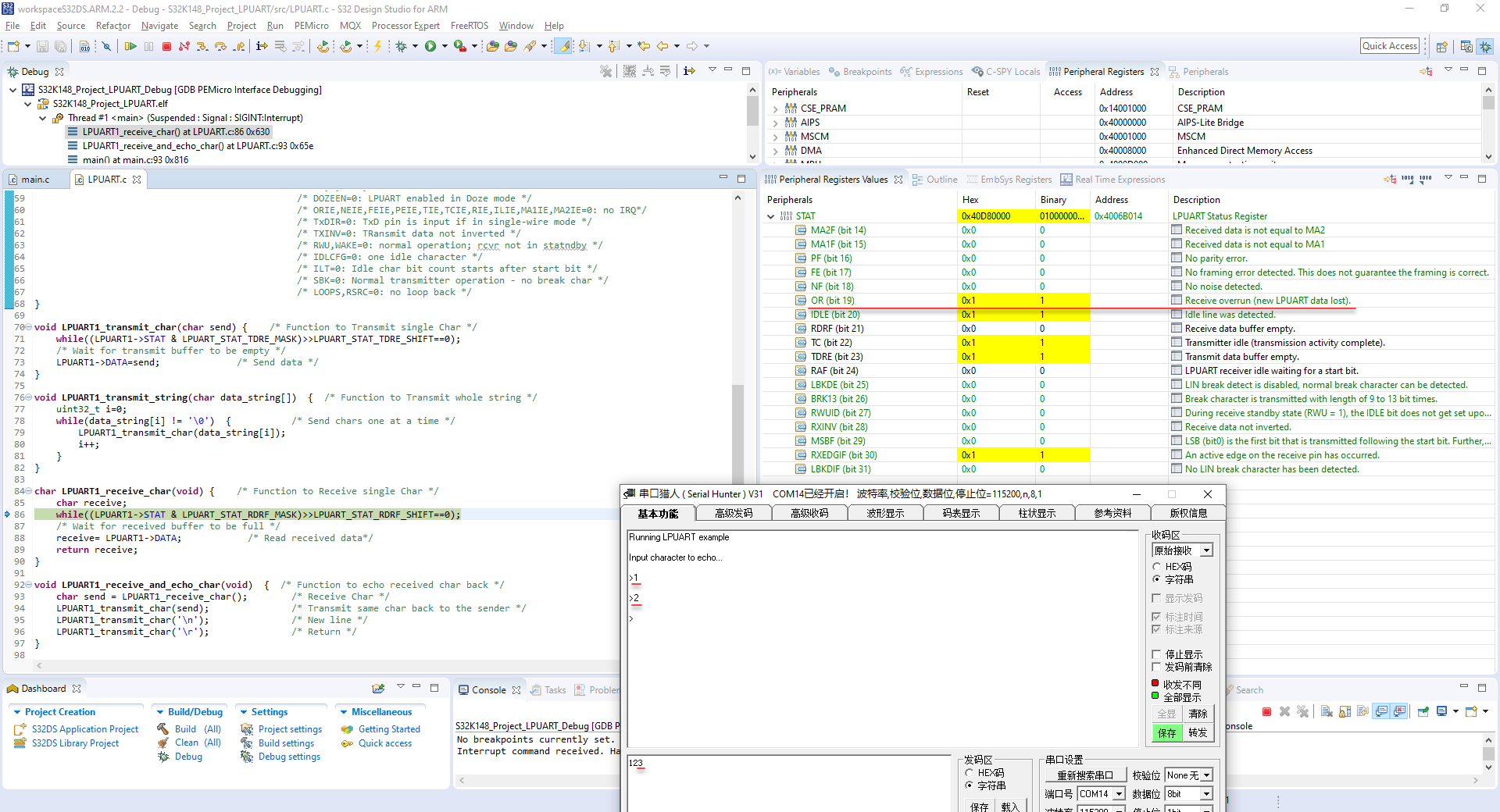1500x812 pixels.
Task: Click the Step Into icon
Action: pyautogui.click(x=202, y=47)
